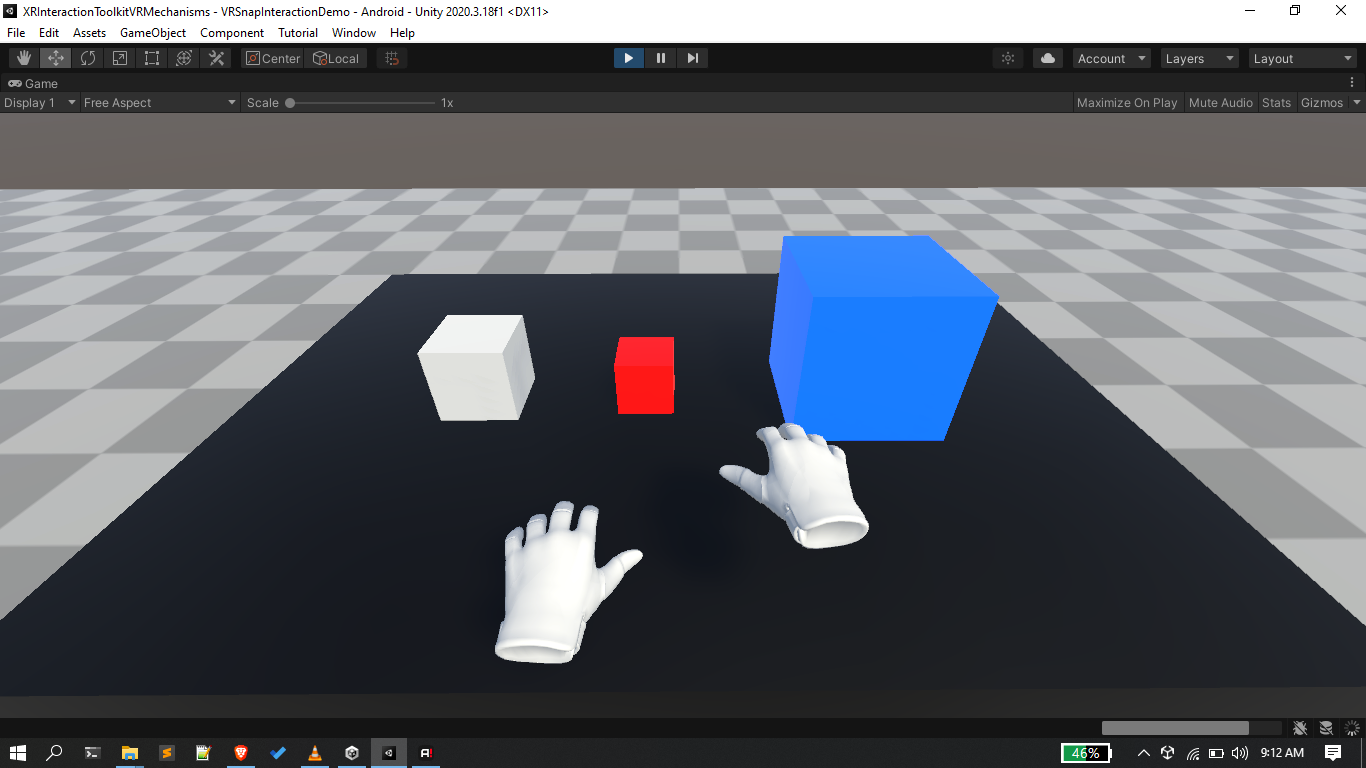This screenshot has width=1366, height=768.
Task: Open the File menu
Action: click(16, 33)
